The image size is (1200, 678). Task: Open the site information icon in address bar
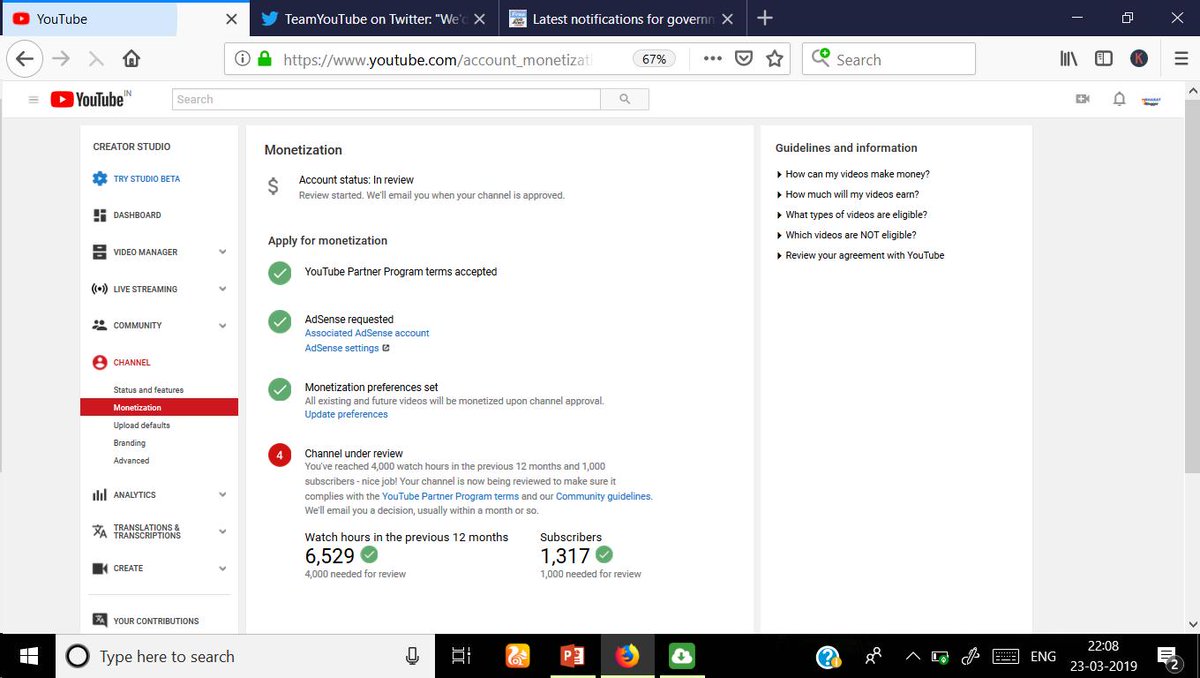click(242, 59)
